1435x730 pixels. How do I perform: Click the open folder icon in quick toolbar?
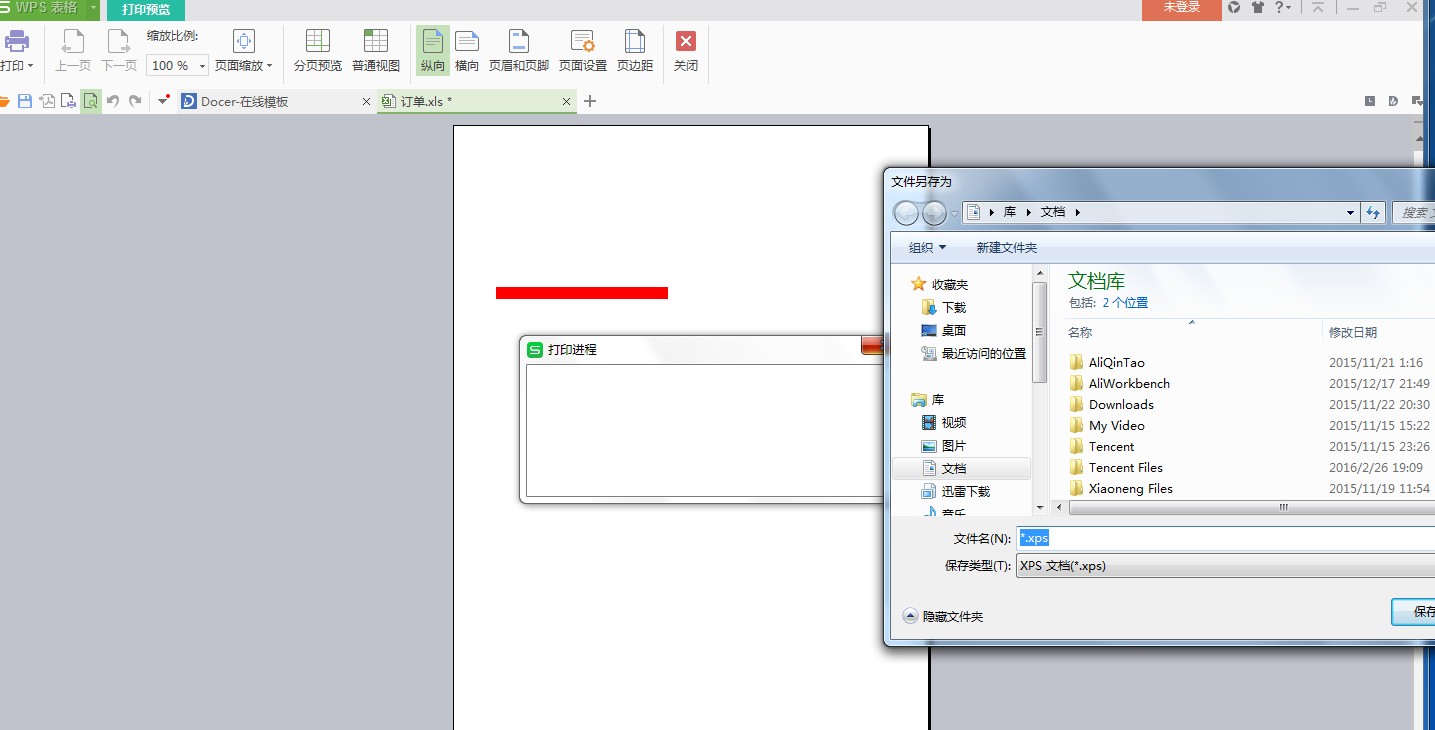tap(5, 101)
